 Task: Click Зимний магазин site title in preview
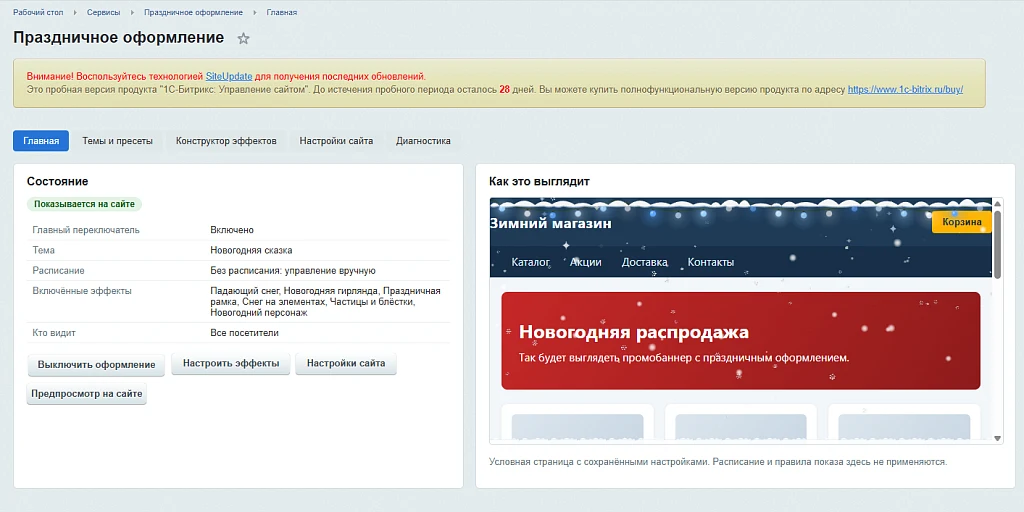[551, 223]
